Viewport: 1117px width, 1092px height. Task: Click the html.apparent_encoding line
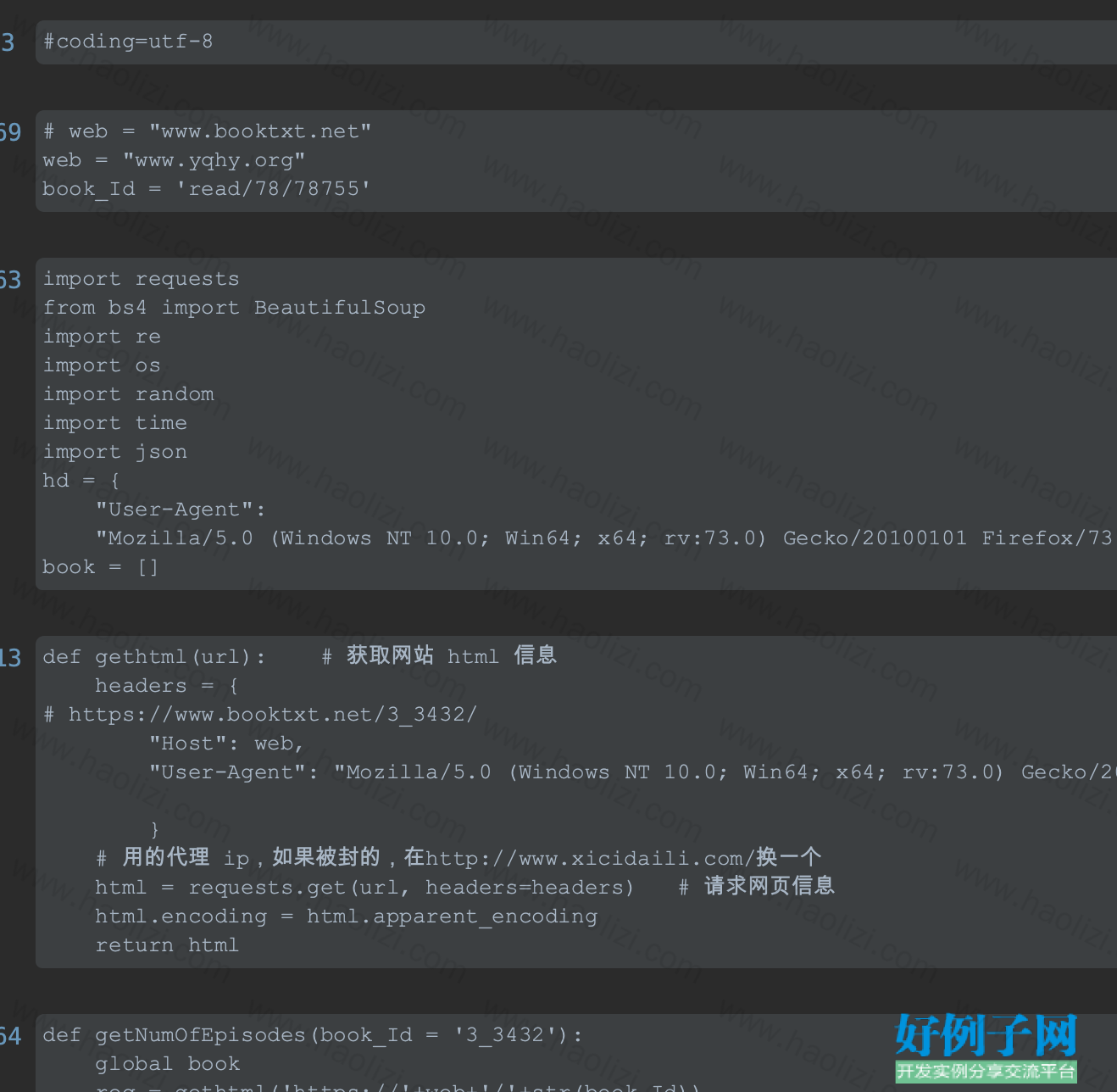[346, 916]
